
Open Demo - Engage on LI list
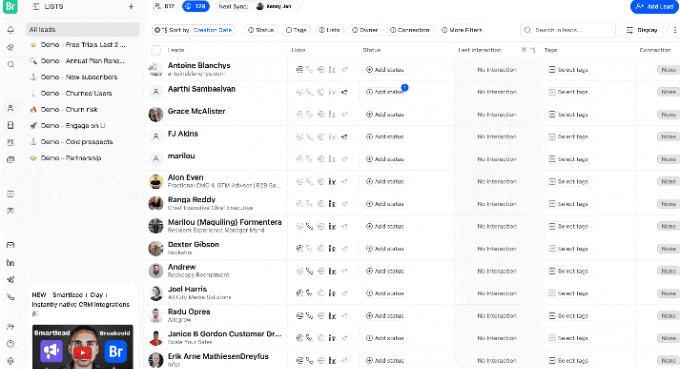82,125
